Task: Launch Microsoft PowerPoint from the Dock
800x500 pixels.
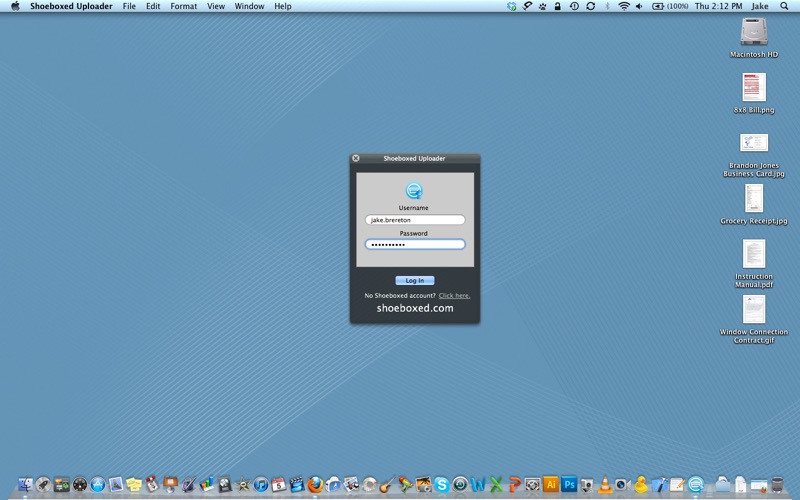Action: [514, 484]
